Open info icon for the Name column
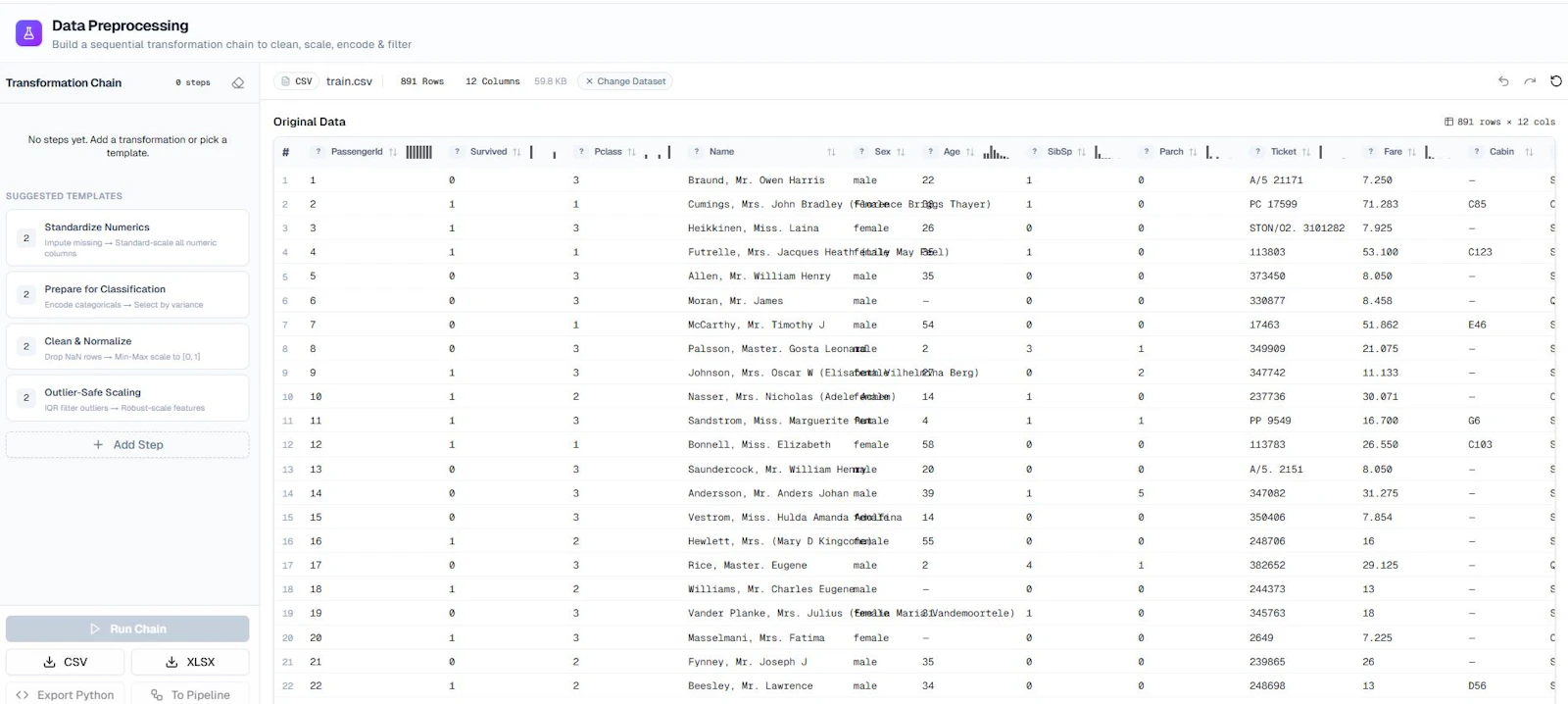Screen dimensions: 1568x704 696,152
